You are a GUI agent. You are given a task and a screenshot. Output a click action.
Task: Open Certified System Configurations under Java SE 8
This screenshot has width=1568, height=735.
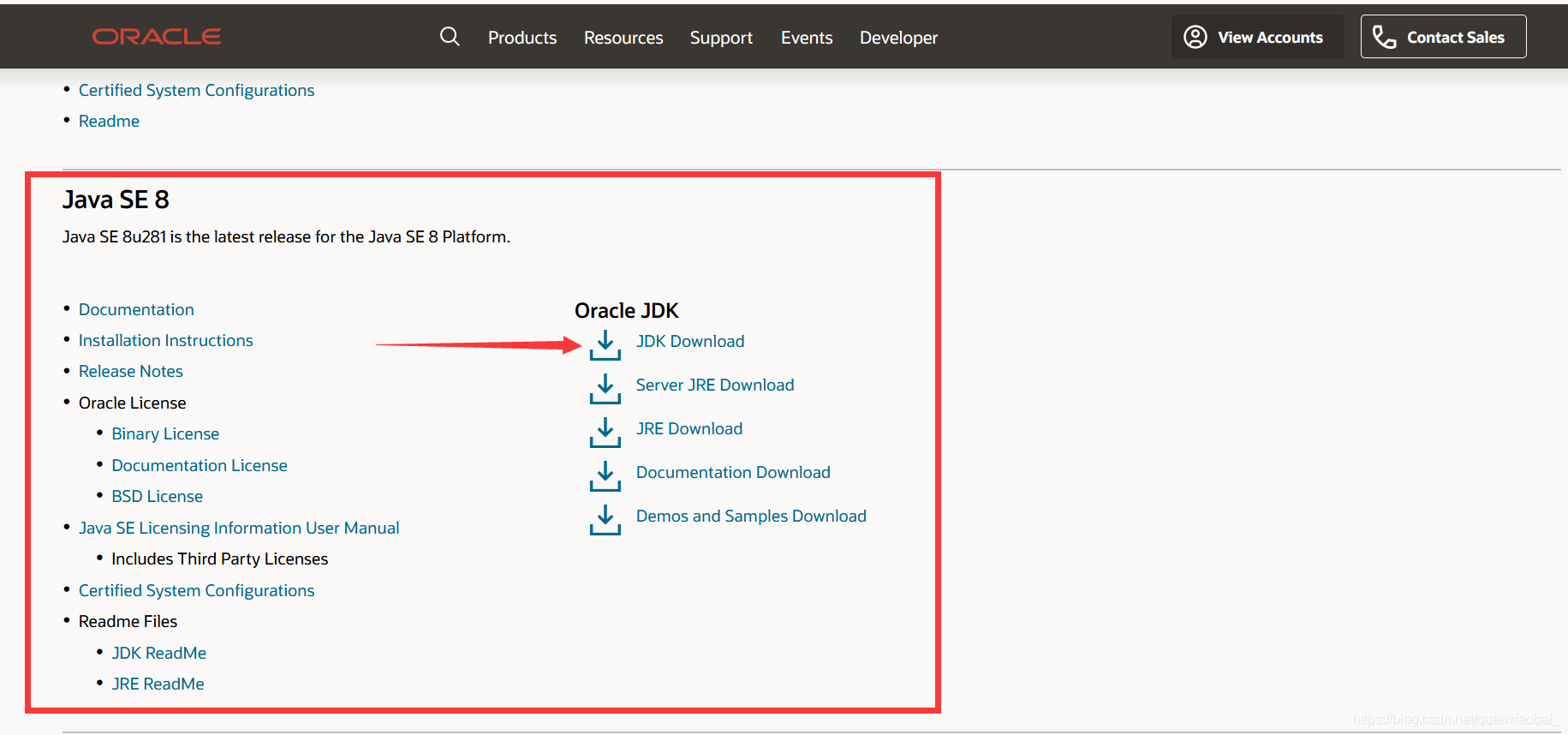pyautogui.click(x=197, y=590)
